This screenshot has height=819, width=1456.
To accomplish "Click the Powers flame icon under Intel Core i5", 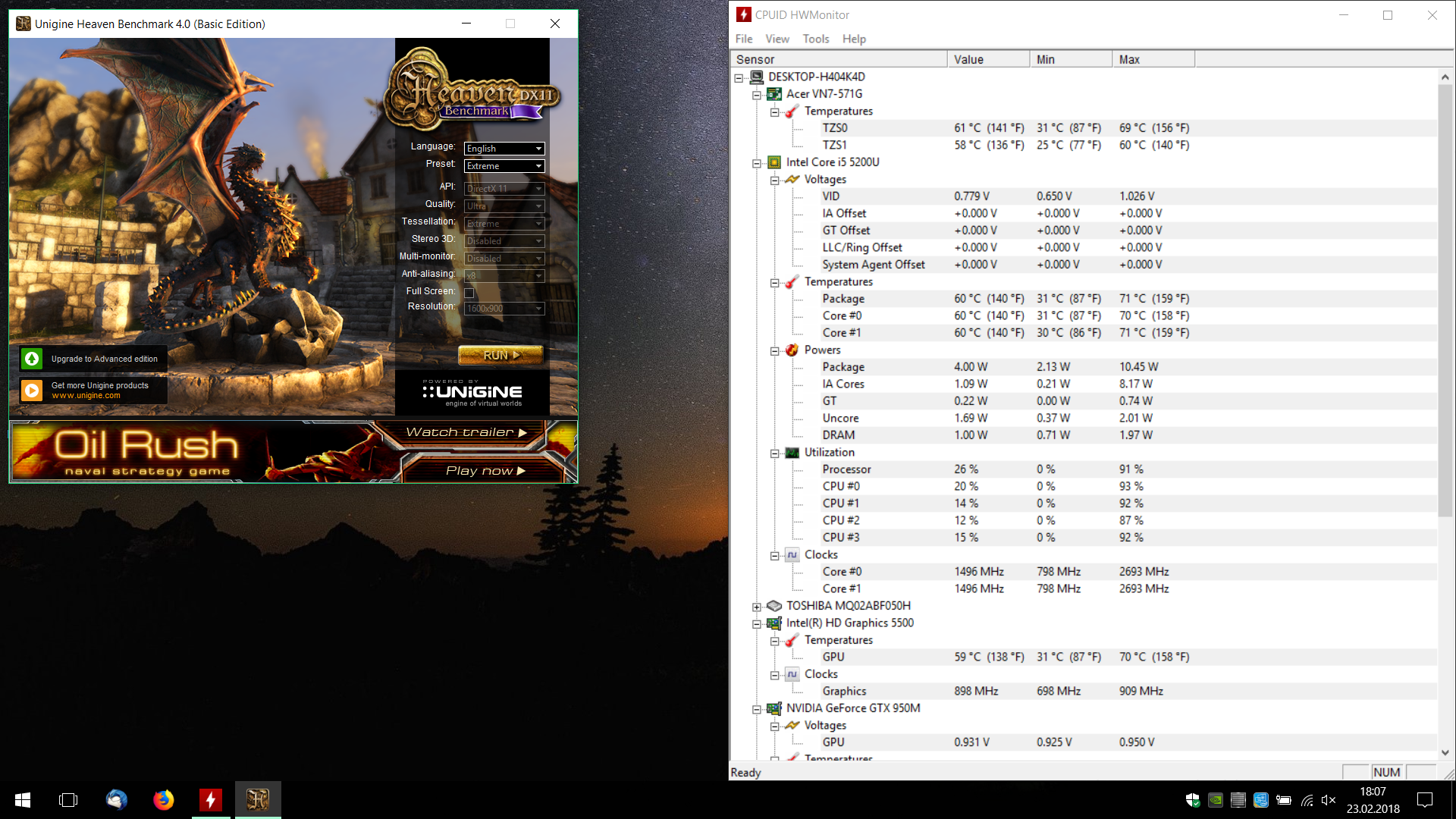I will [792, 350].
